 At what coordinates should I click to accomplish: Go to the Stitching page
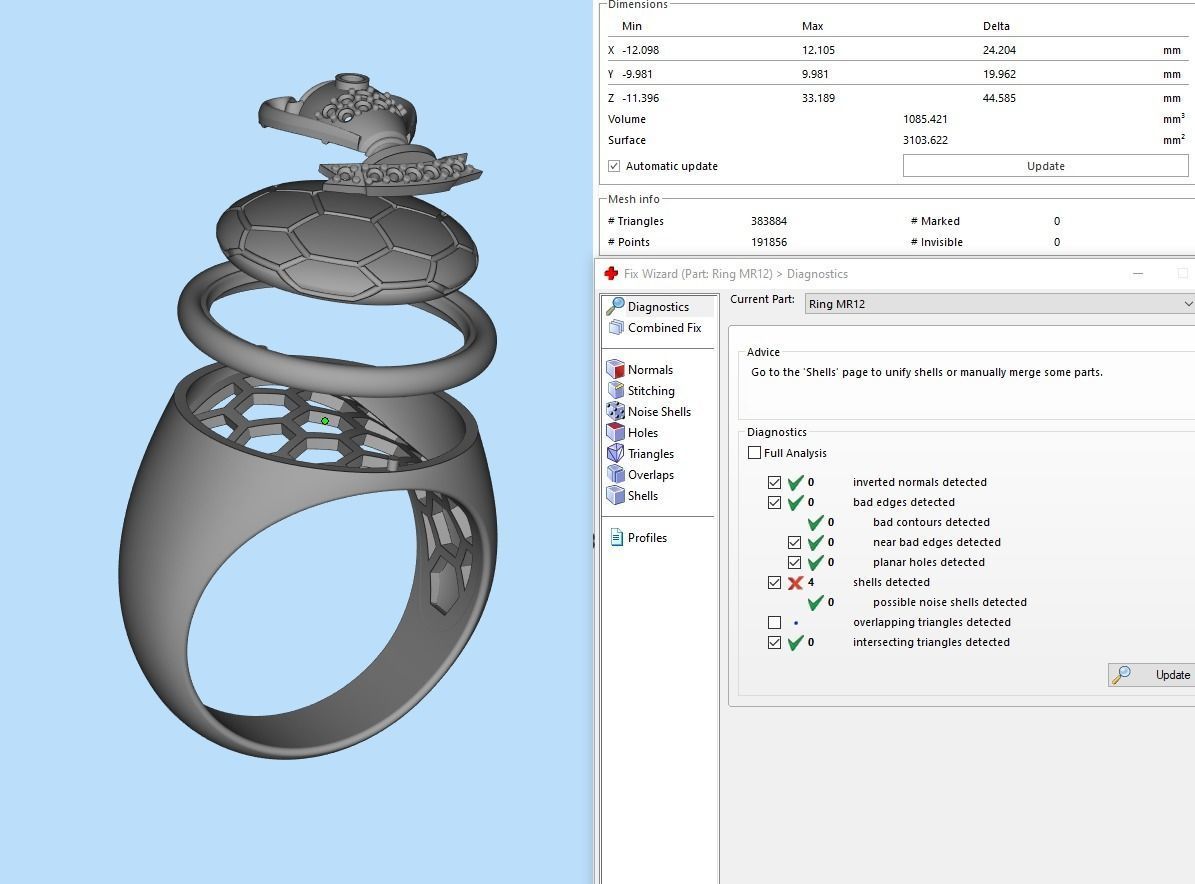point(651,390)
